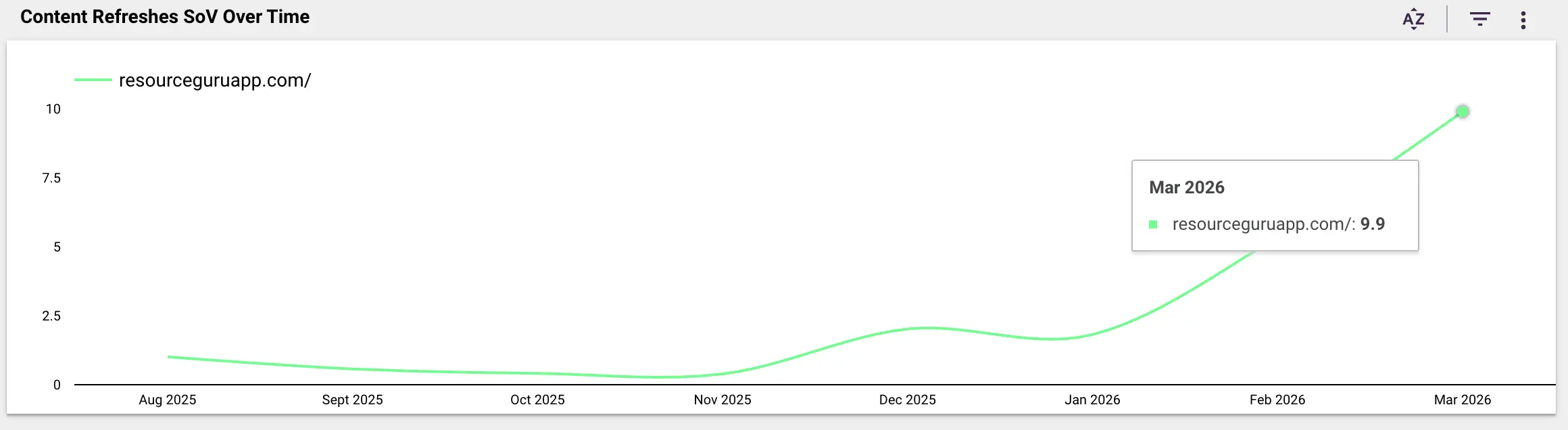
Task: Select Dec 2025 on the x-axis
Action: [x=907, y=400]
